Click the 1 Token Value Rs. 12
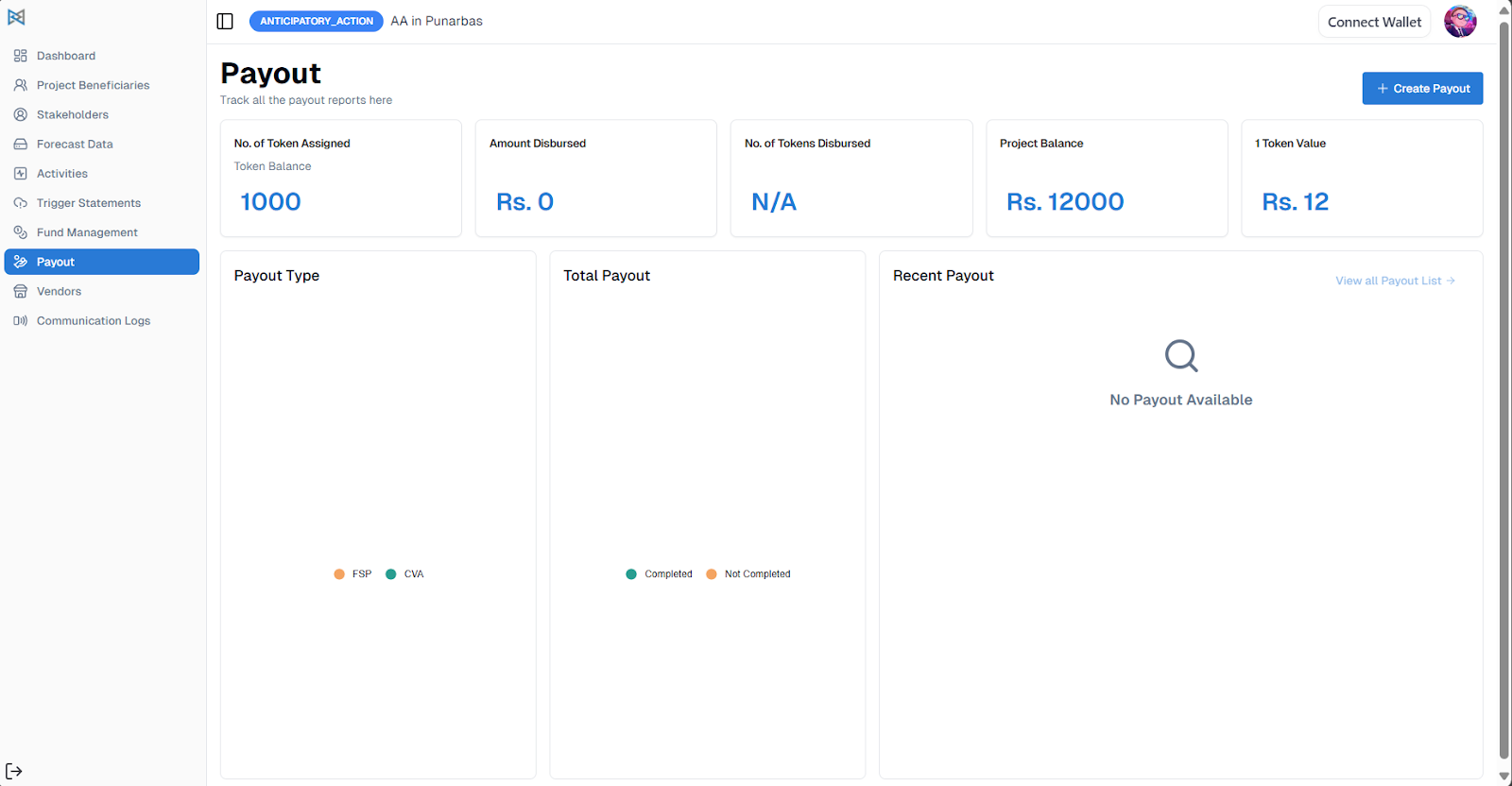1512x786 pixels. pyautogui.click(x=1295, y=201)
